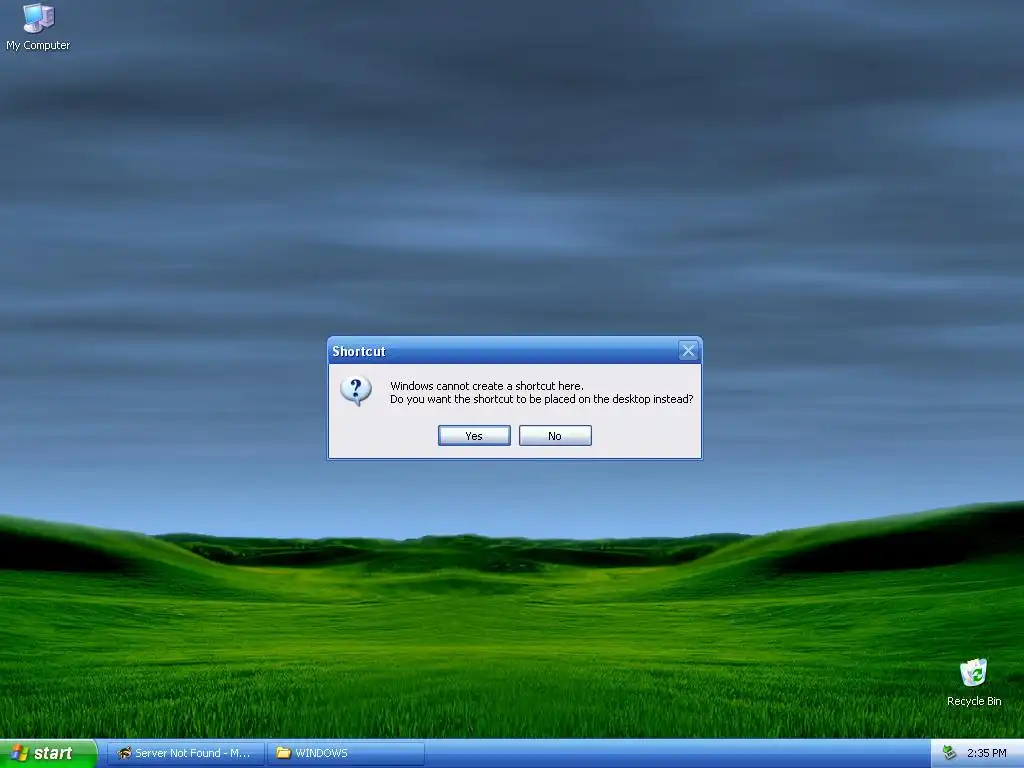Switch to WINDOWS folder taskbar button

click(x=345, y=753)
